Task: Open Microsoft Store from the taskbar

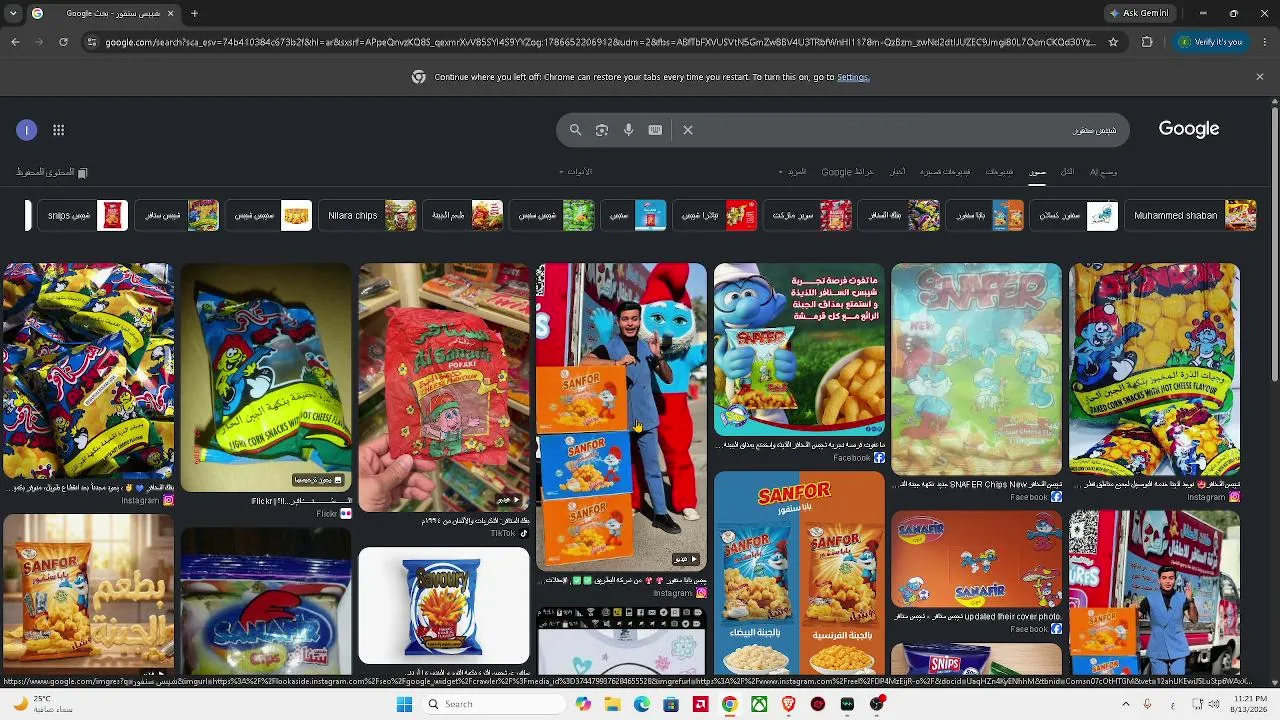Action: tap(671, 704)
